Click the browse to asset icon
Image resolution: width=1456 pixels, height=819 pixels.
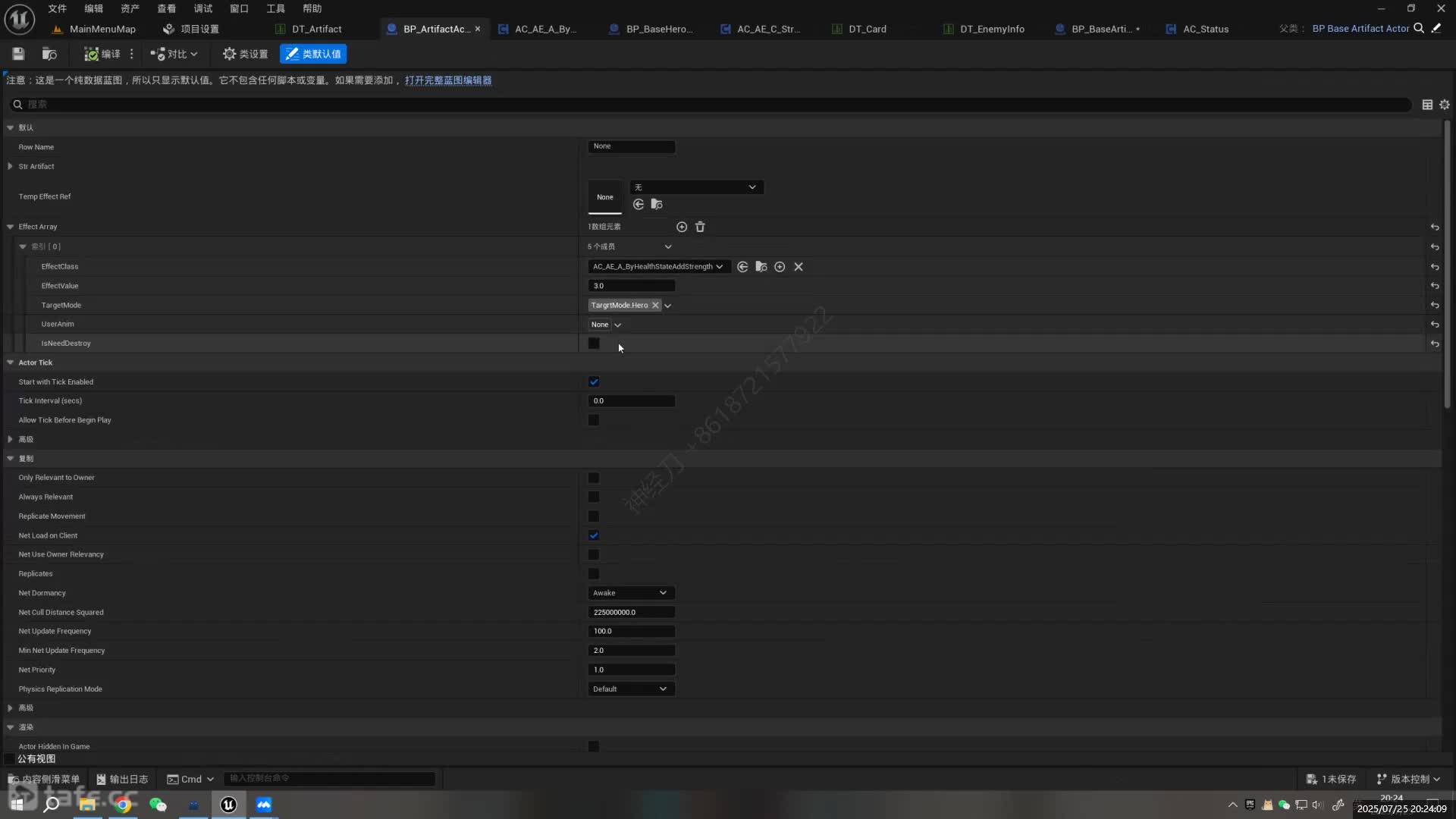[x=49, y=54]
